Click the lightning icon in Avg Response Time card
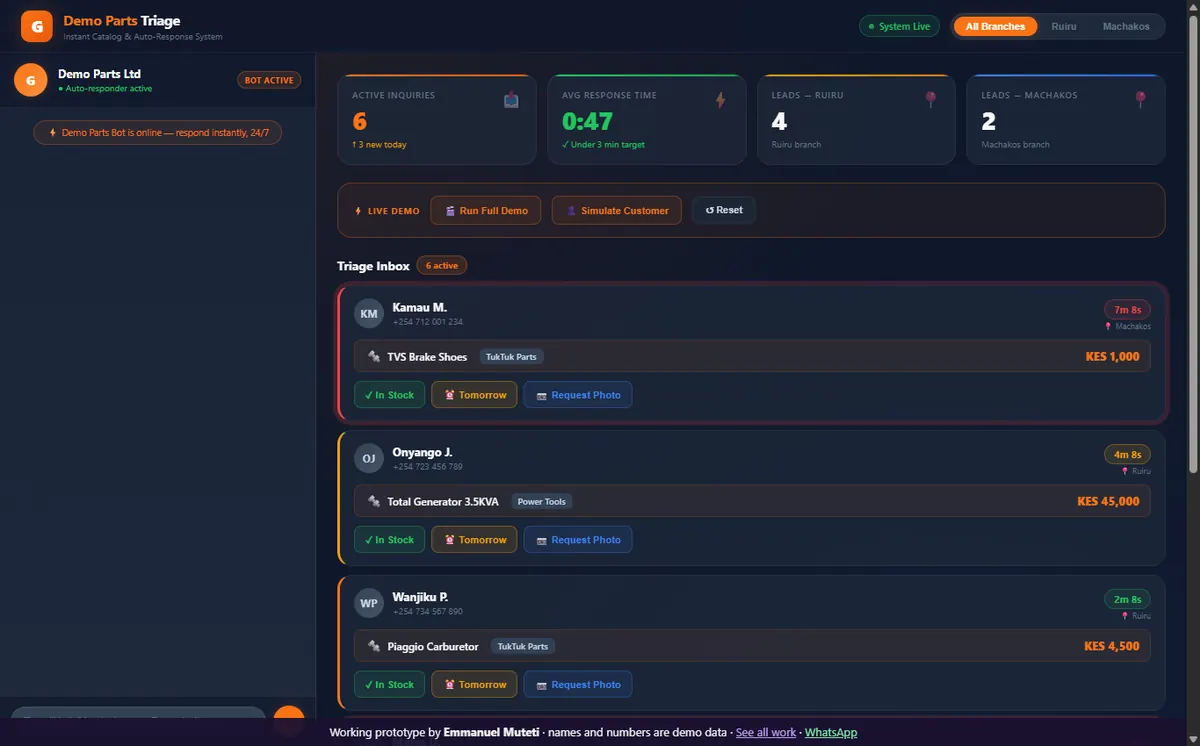The height and width of the screenshot is (746, 1200). tap(721, 100)
